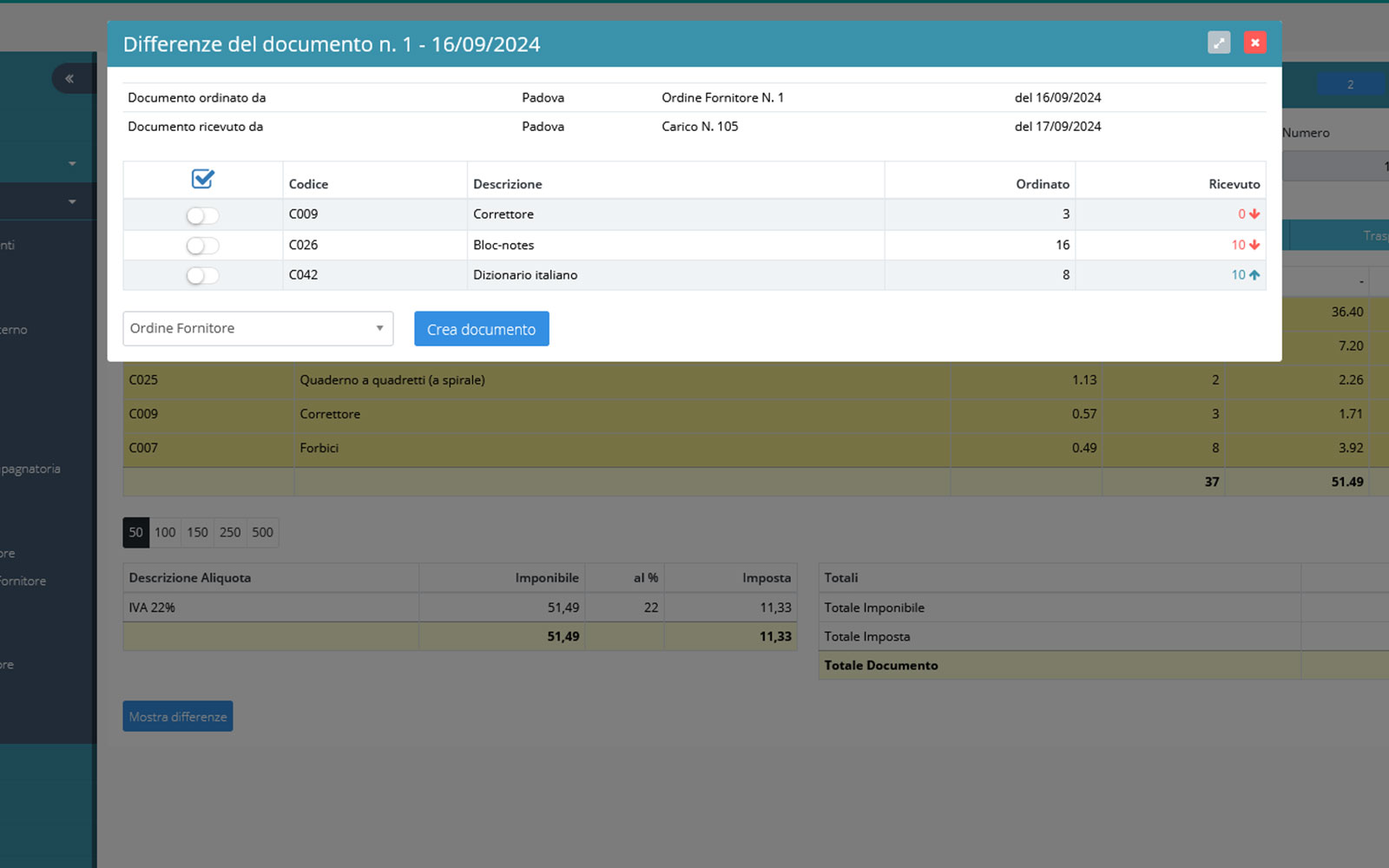Click the ordered quantity 16 cell
1389x868 pixels.
pyautogui.click(x=980, y=245)
